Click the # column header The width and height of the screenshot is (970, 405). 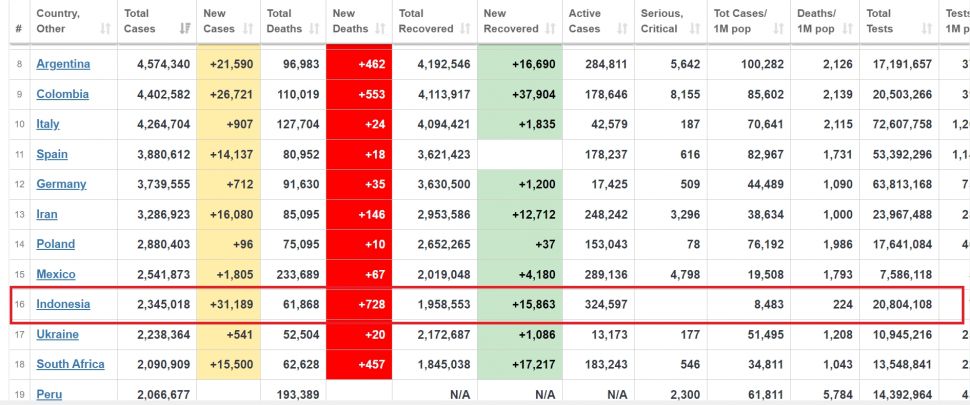19,28
